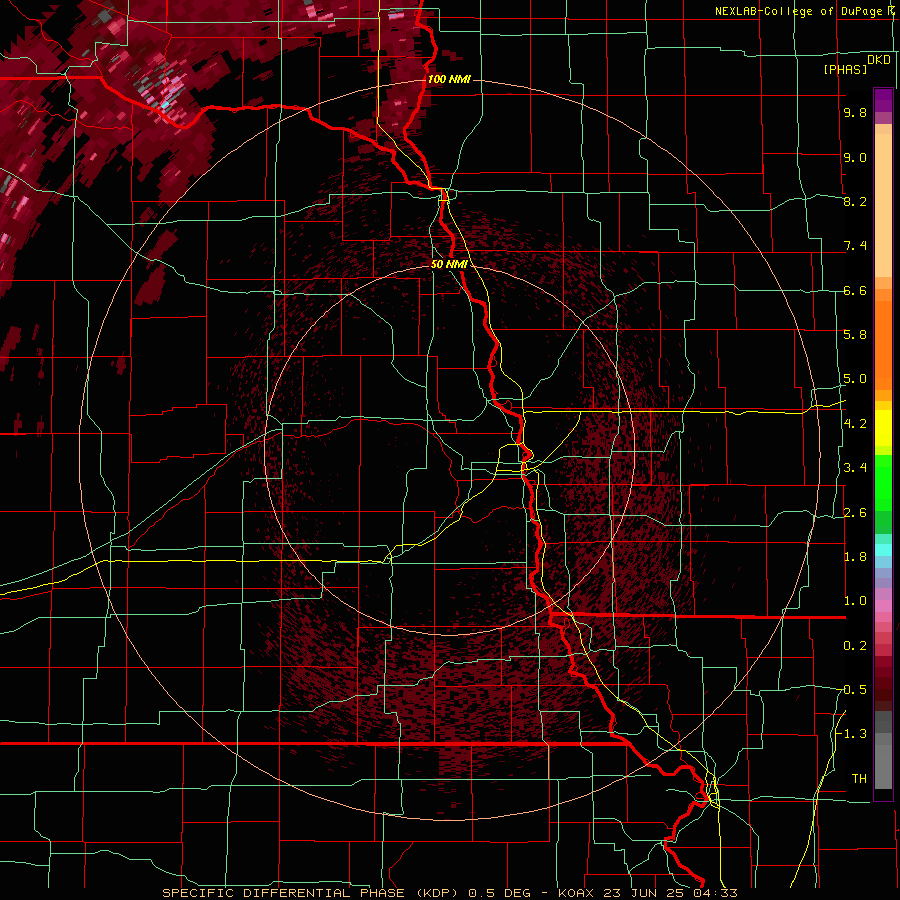900x900 pixels.
Task: Click the 100 NMI range ring label
Action: pos(449,79)
